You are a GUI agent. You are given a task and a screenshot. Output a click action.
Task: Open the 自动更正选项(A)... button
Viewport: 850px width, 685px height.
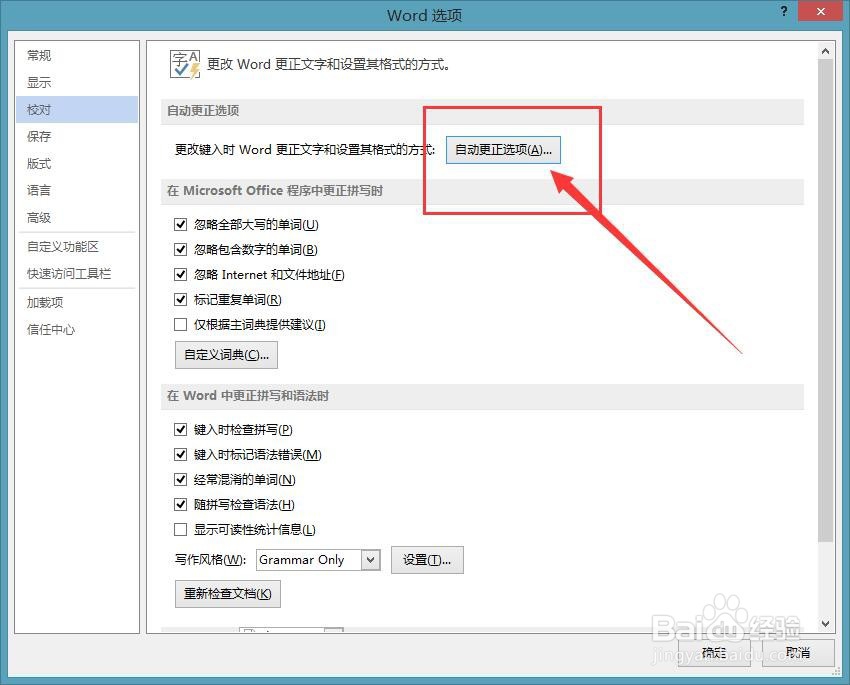(x=503, y=150)
